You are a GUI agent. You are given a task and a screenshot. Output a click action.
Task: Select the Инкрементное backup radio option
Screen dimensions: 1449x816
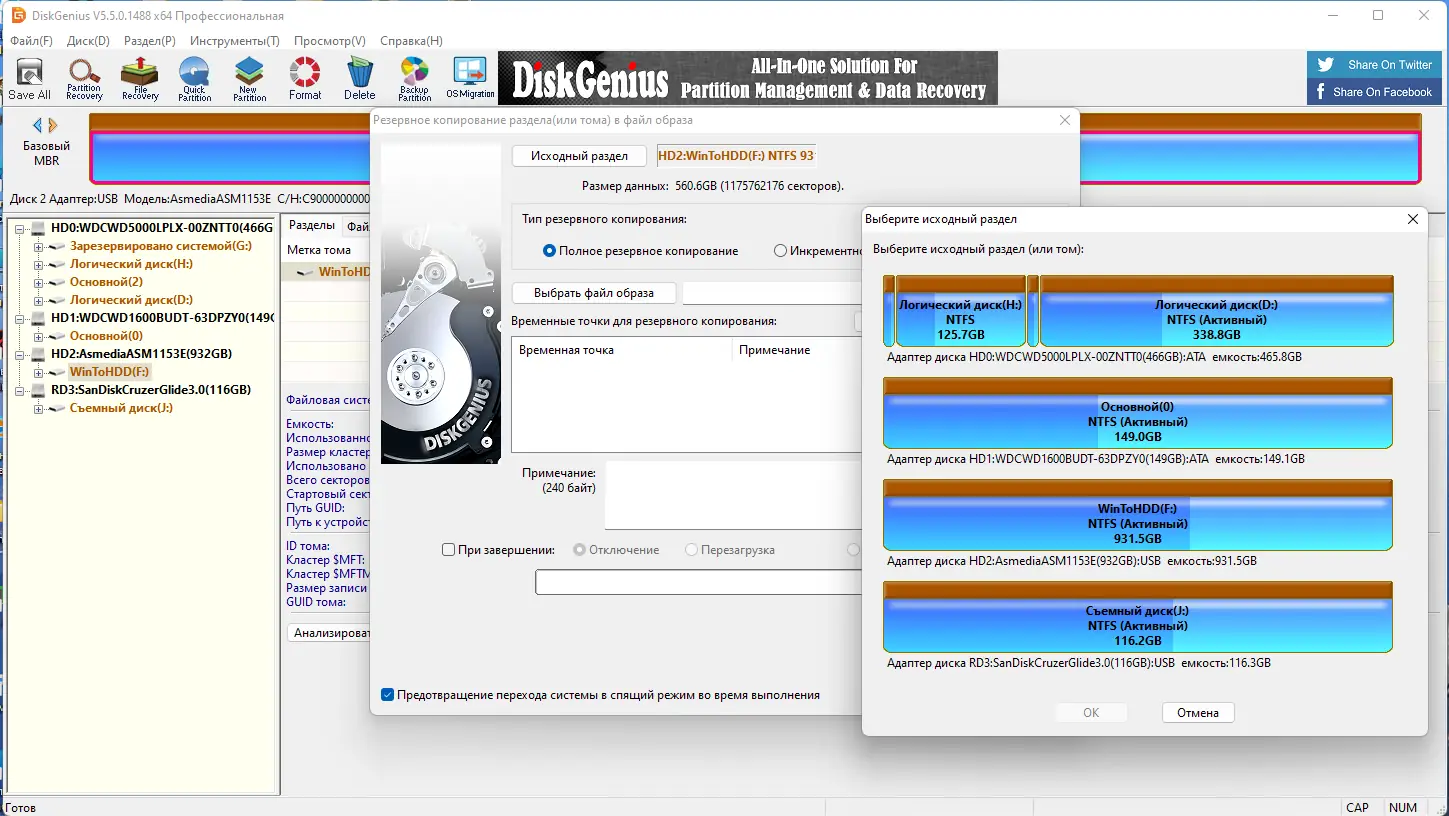point(780,251)
